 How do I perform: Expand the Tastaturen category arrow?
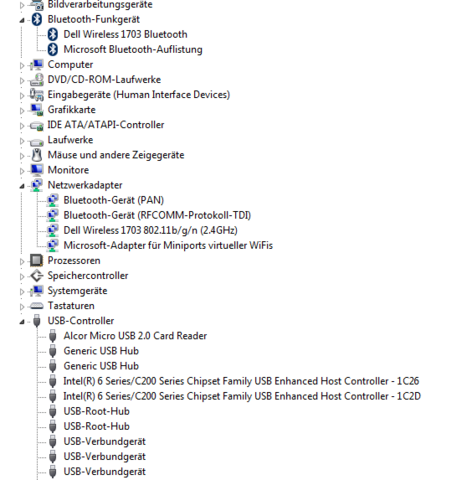[x=22, y=307]
